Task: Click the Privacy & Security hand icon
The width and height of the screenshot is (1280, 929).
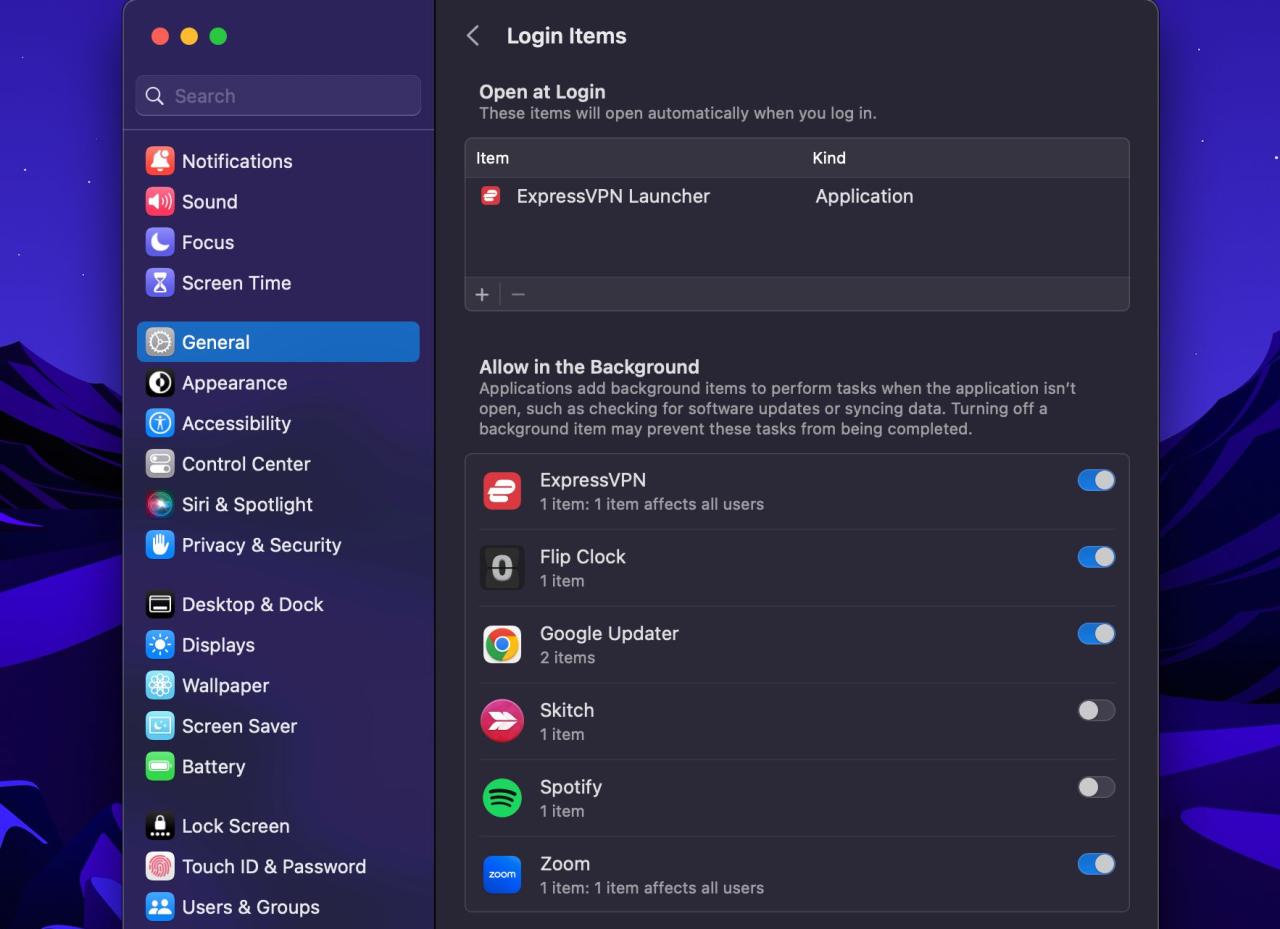Action: tap(160, 545)
